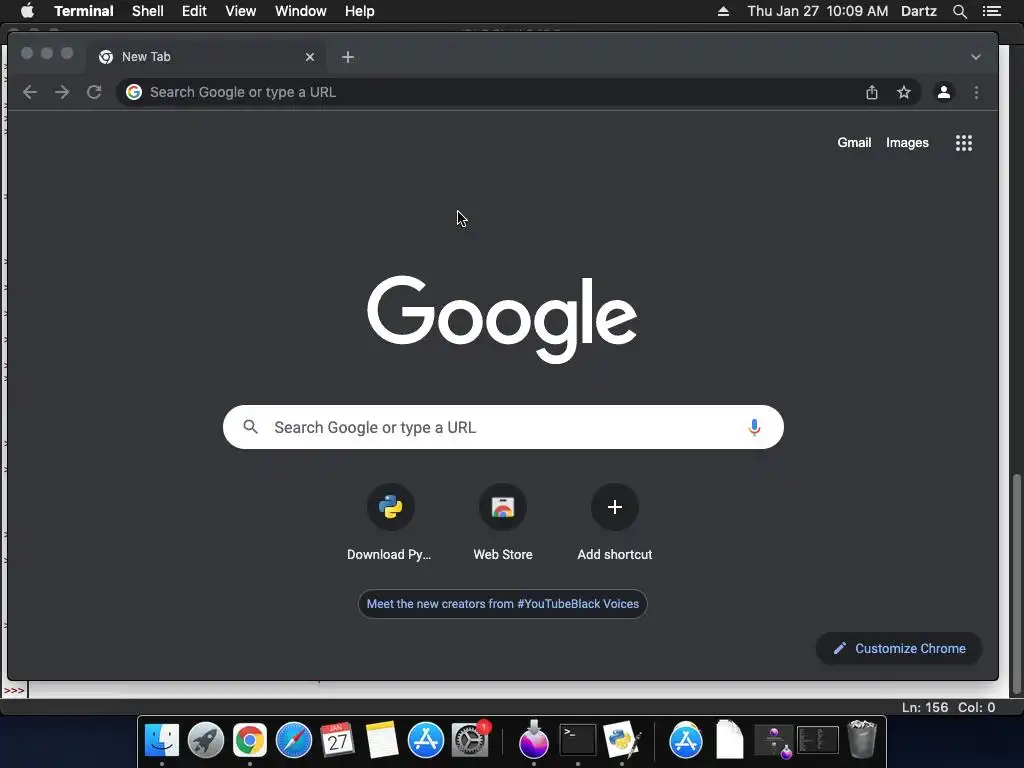
Task: Open the View menu
Action: click(x=240, y=11)
